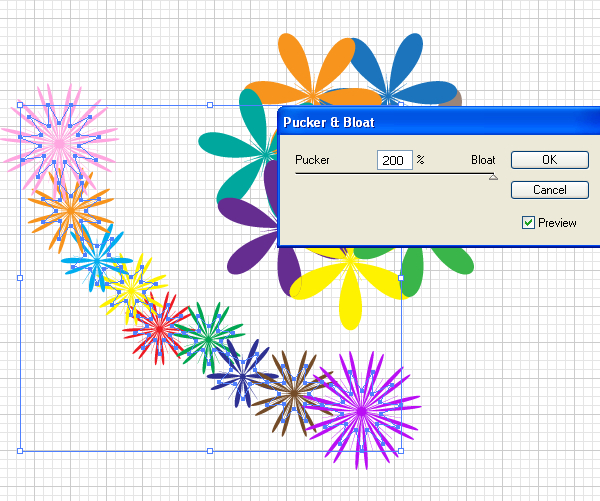Click the Cancel button
Image resolution: width=600 pixels, height=501 pixels.
[x=549, y=190]
